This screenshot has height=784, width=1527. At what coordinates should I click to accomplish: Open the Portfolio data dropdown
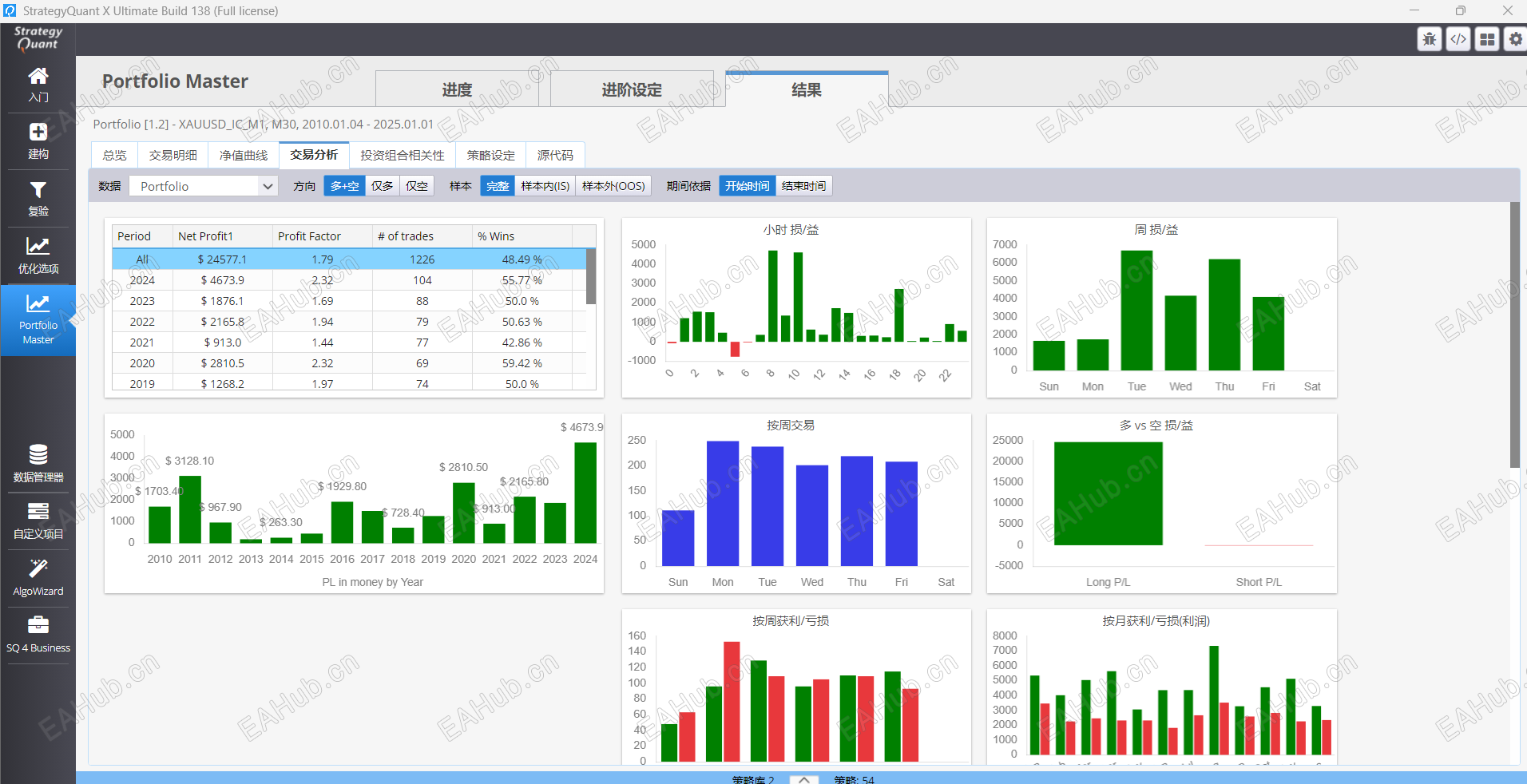pos(204,186)
